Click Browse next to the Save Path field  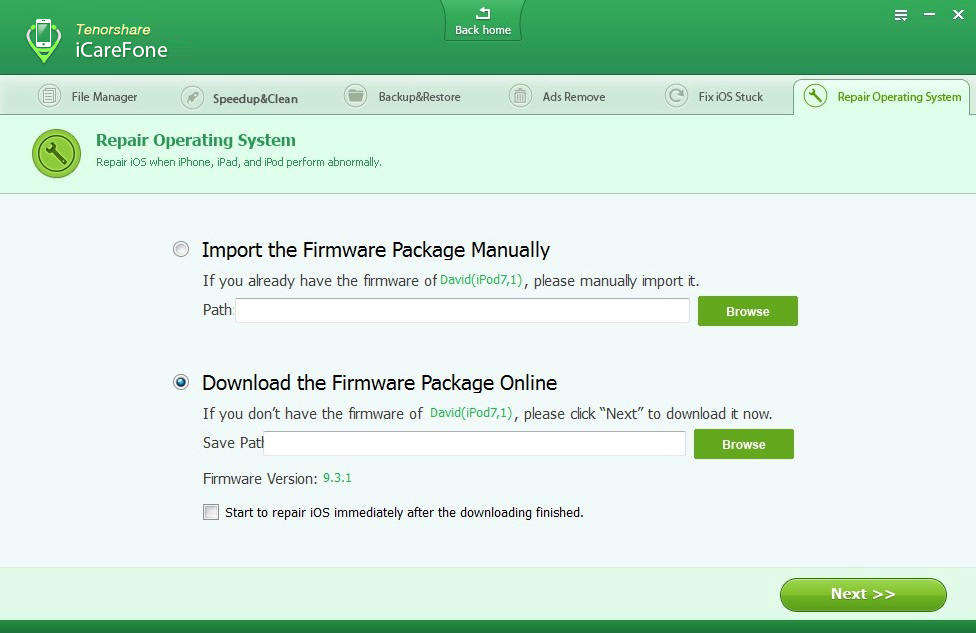744,444
